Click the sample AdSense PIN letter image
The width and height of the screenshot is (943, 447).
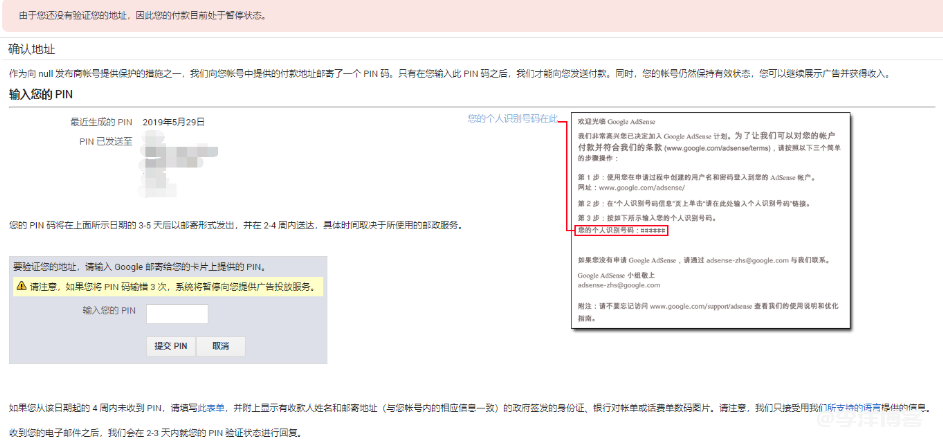click(x=709, y=220)
